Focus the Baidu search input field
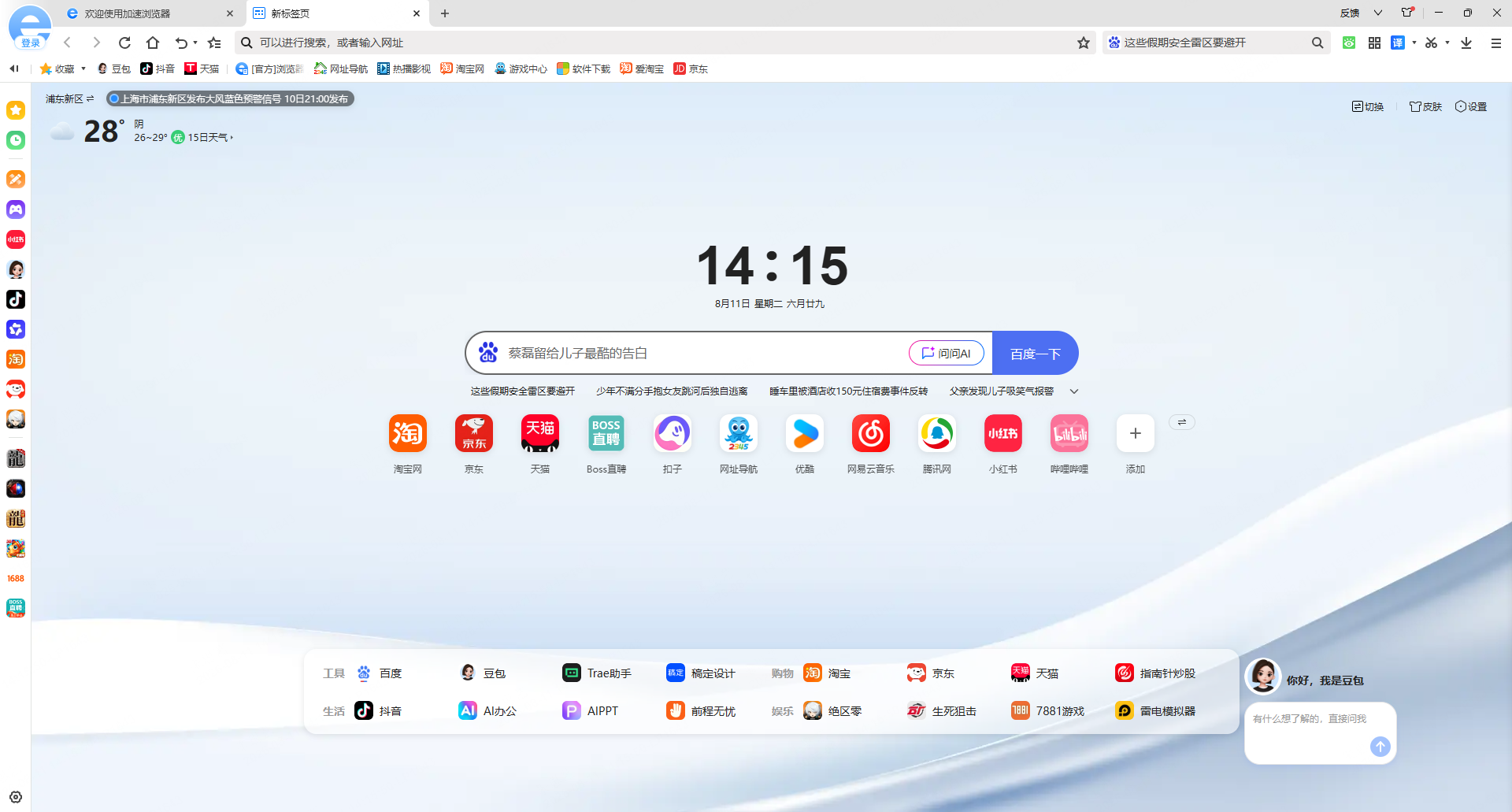This screenshot has height=812, width=1512. [705, 353]
